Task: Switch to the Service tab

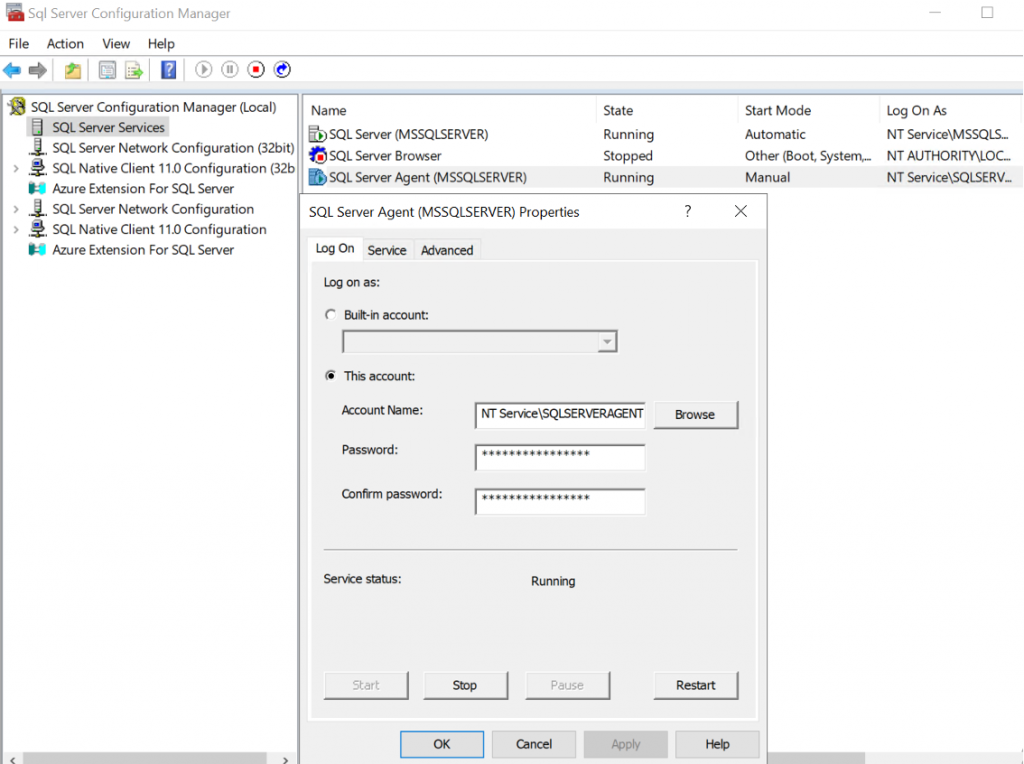Action: [387, 249]
